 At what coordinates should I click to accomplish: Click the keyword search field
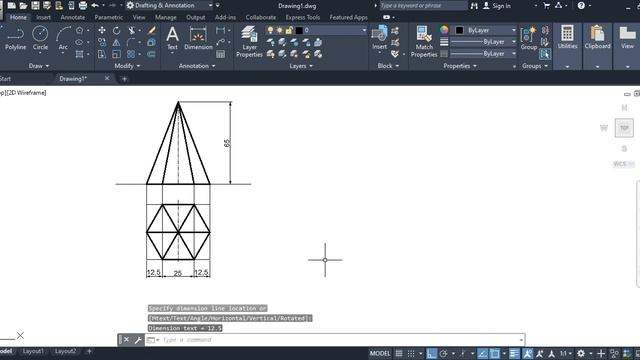tap(423, 6)
